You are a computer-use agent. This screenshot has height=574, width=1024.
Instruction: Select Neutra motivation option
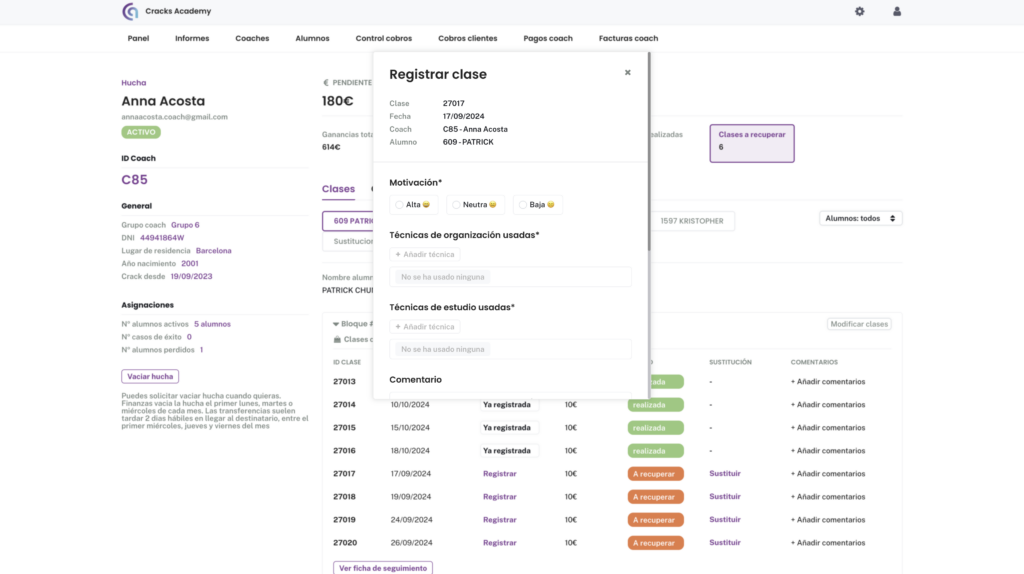(457, 205)
